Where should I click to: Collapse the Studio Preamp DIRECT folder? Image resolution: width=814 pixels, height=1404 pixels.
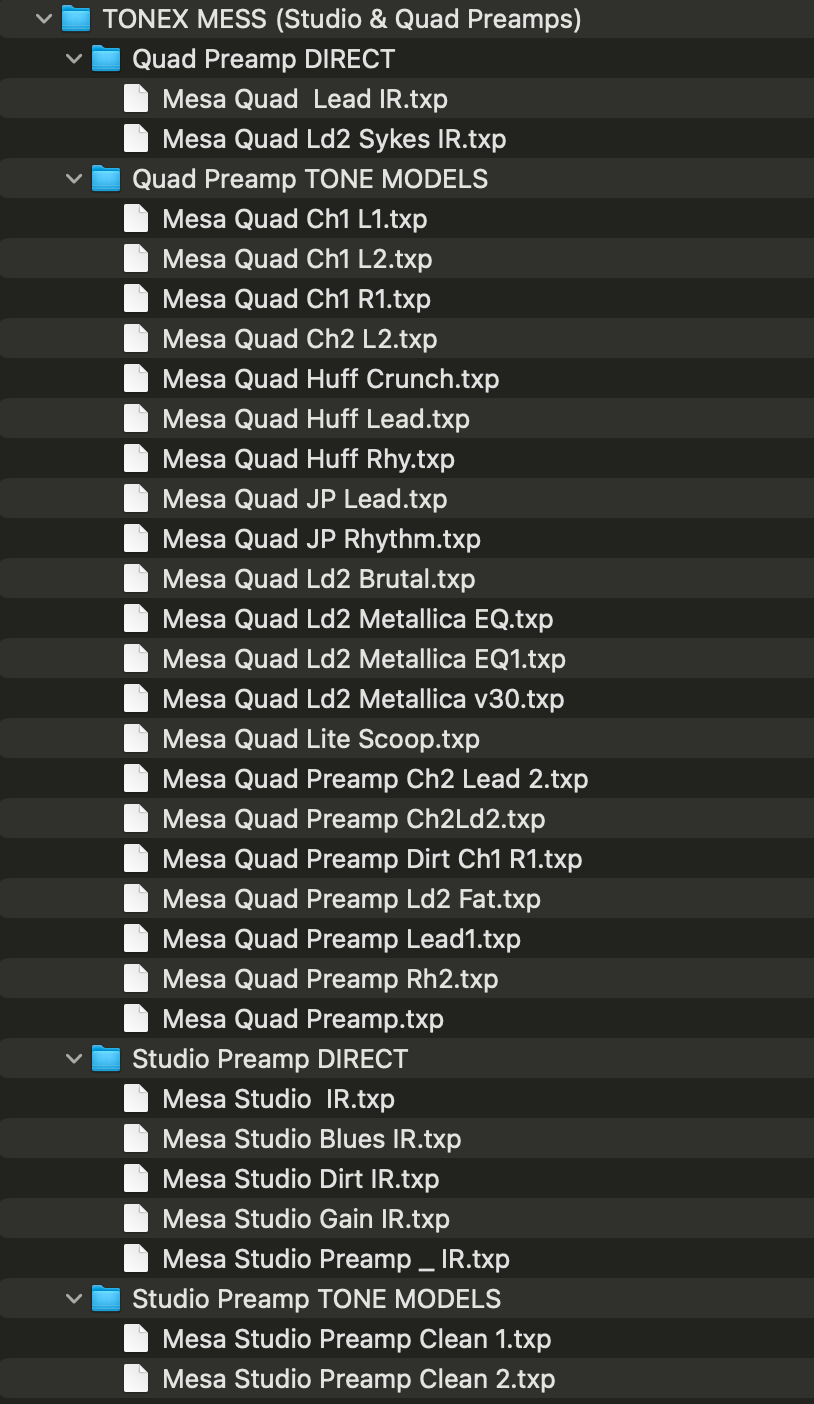(73, 1059)
